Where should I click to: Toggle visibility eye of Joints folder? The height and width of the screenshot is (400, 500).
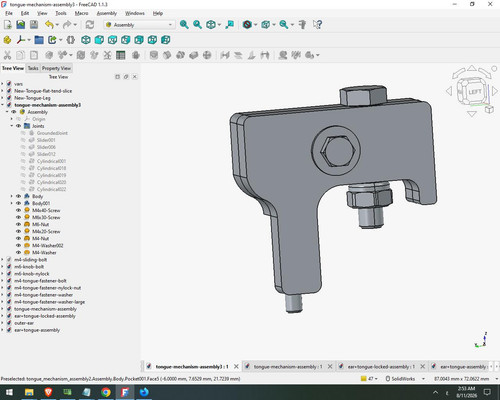pos(19,126)
